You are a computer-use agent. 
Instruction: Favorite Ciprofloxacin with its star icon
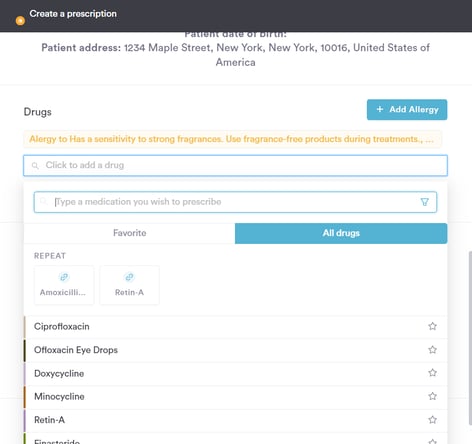[432, 326]
